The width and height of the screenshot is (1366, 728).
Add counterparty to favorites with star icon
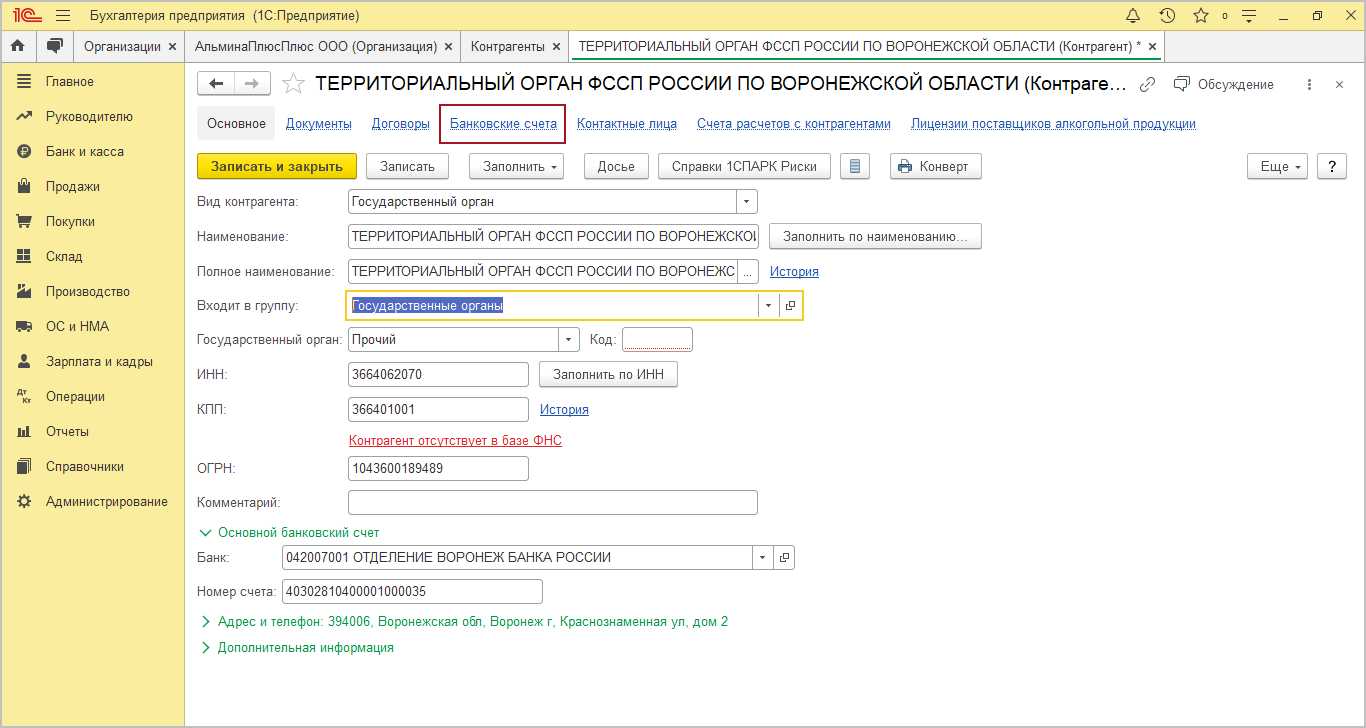293,84
